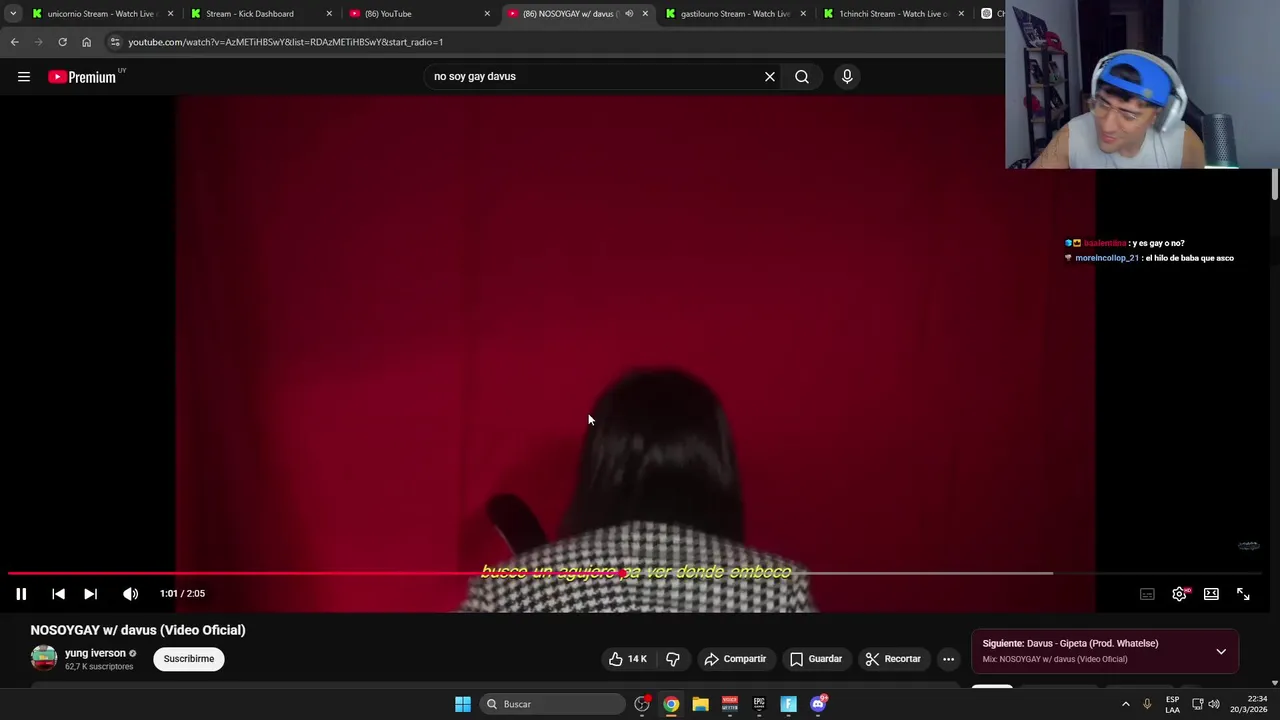Image resolution: width=1280 pixels, height=720 pixels.
Task: Run search with the magnifier button
Action: click(802, 77)
